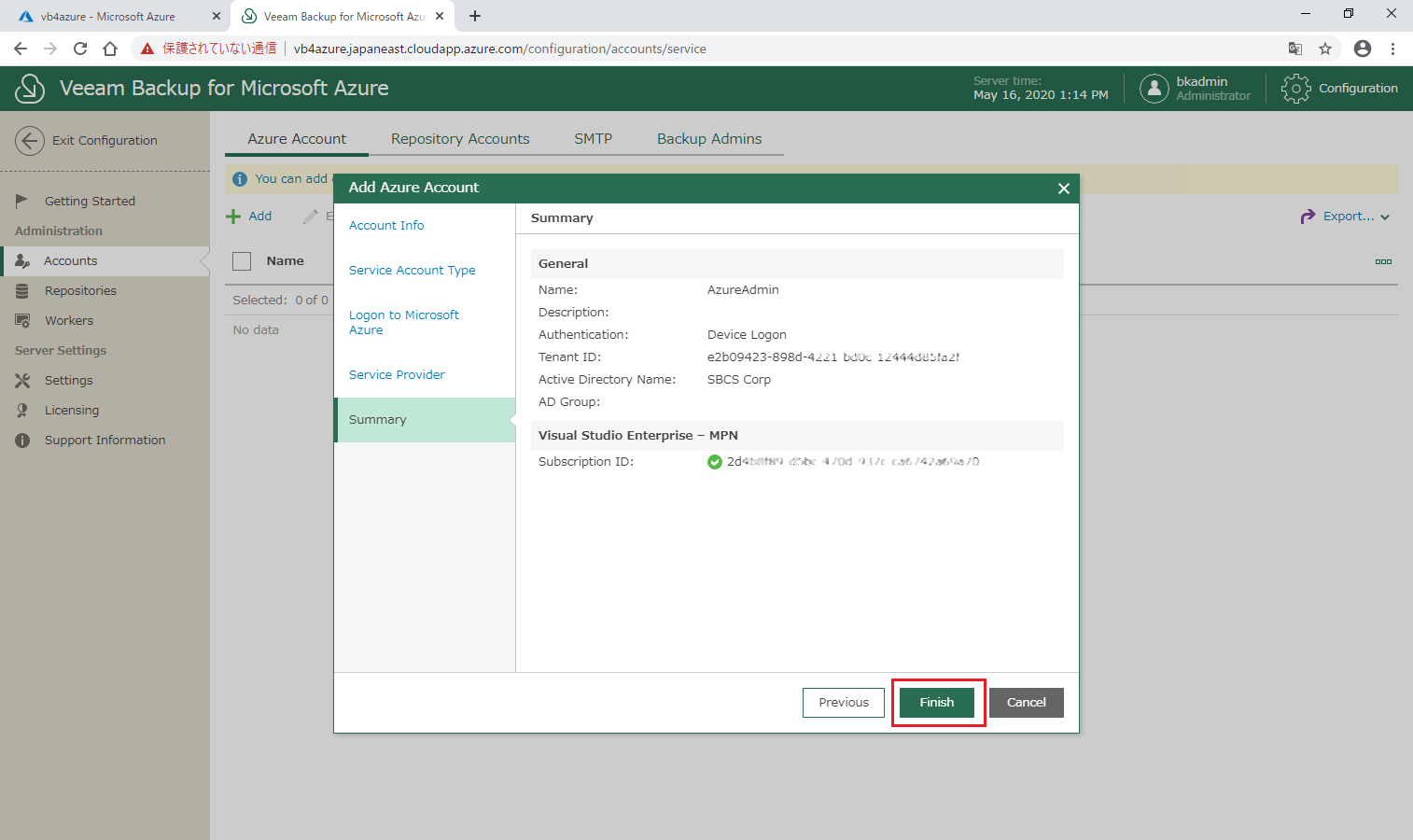1413x840 pixels.
Task: Open the Account Info wizard step
Action: 386,225
